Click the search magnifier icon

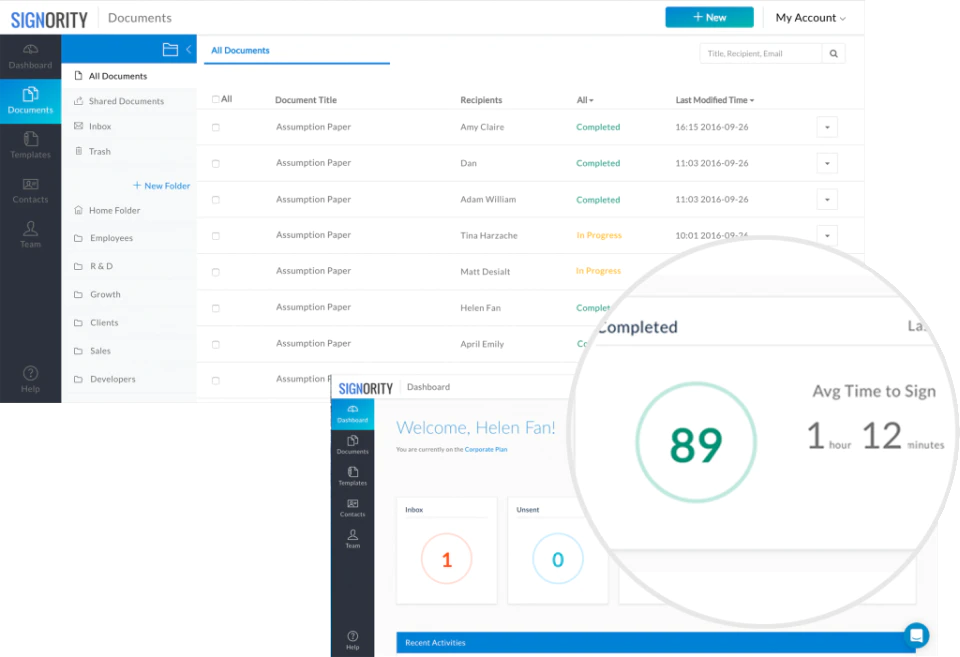(833, 54)
